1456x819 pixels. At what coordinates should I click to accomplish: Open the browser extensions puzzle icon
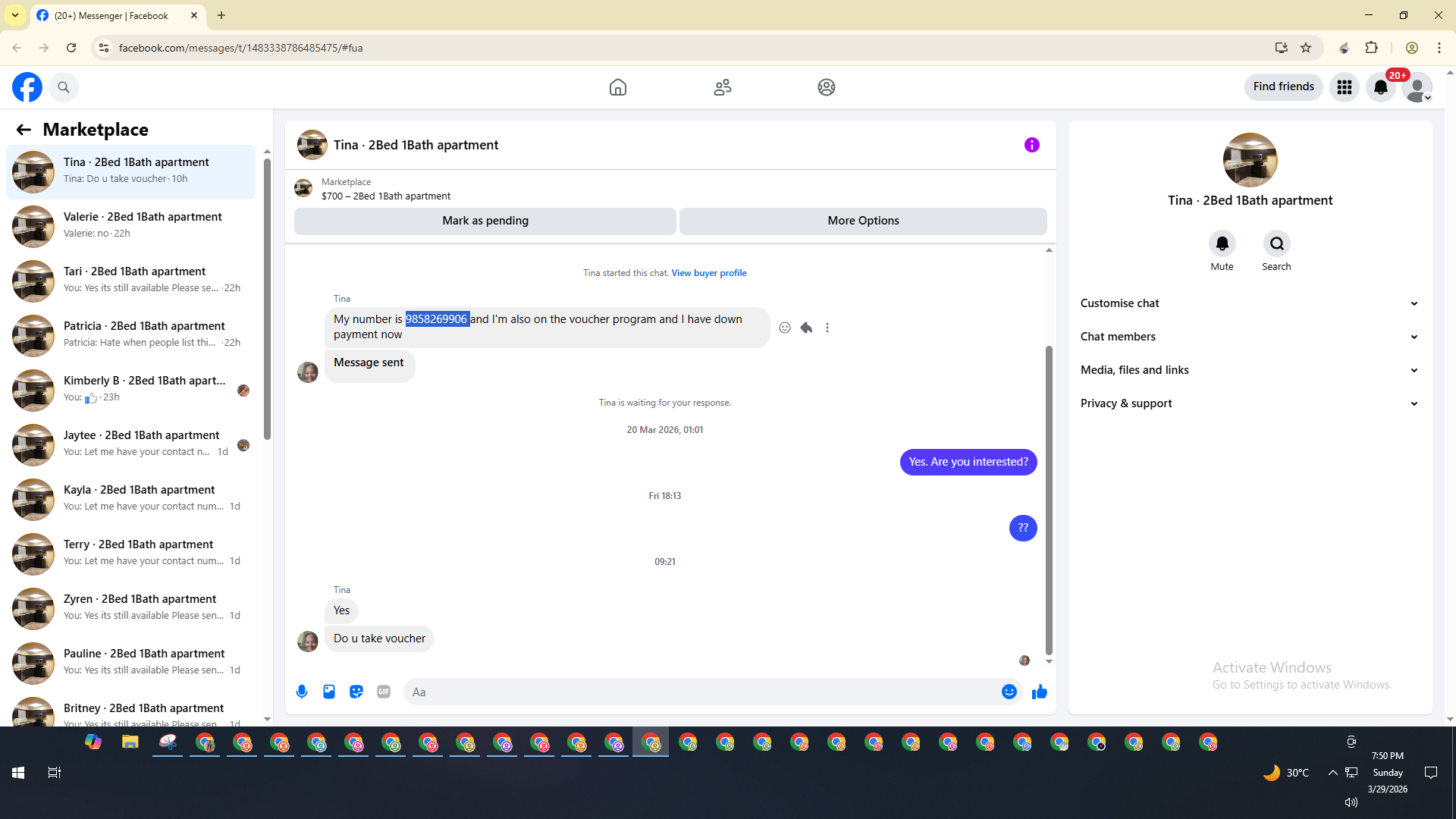click(x=1371, y=48)
